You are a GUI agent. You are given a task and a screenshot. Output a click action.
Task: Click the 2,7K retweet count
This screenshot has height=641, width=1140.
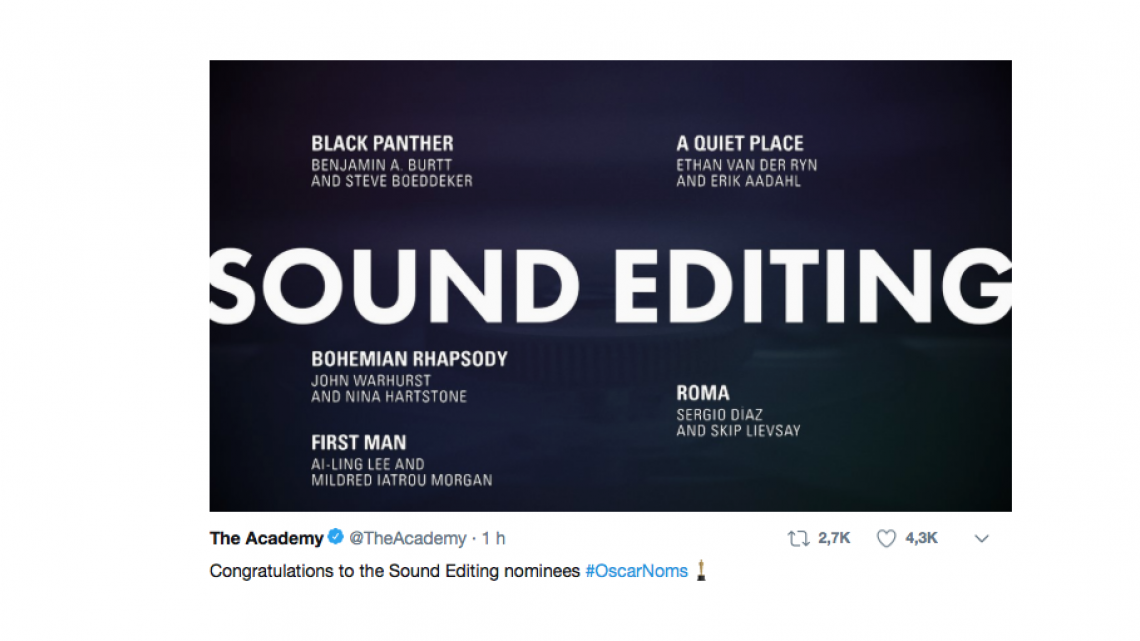(x=834, y=539)
